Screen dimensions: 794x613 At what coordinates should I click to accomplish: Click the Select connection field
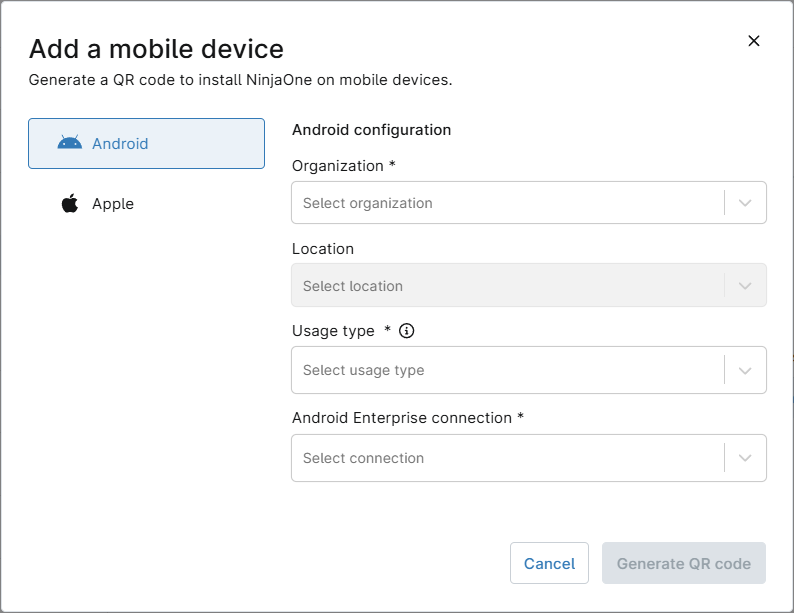[x=506, y=458]
